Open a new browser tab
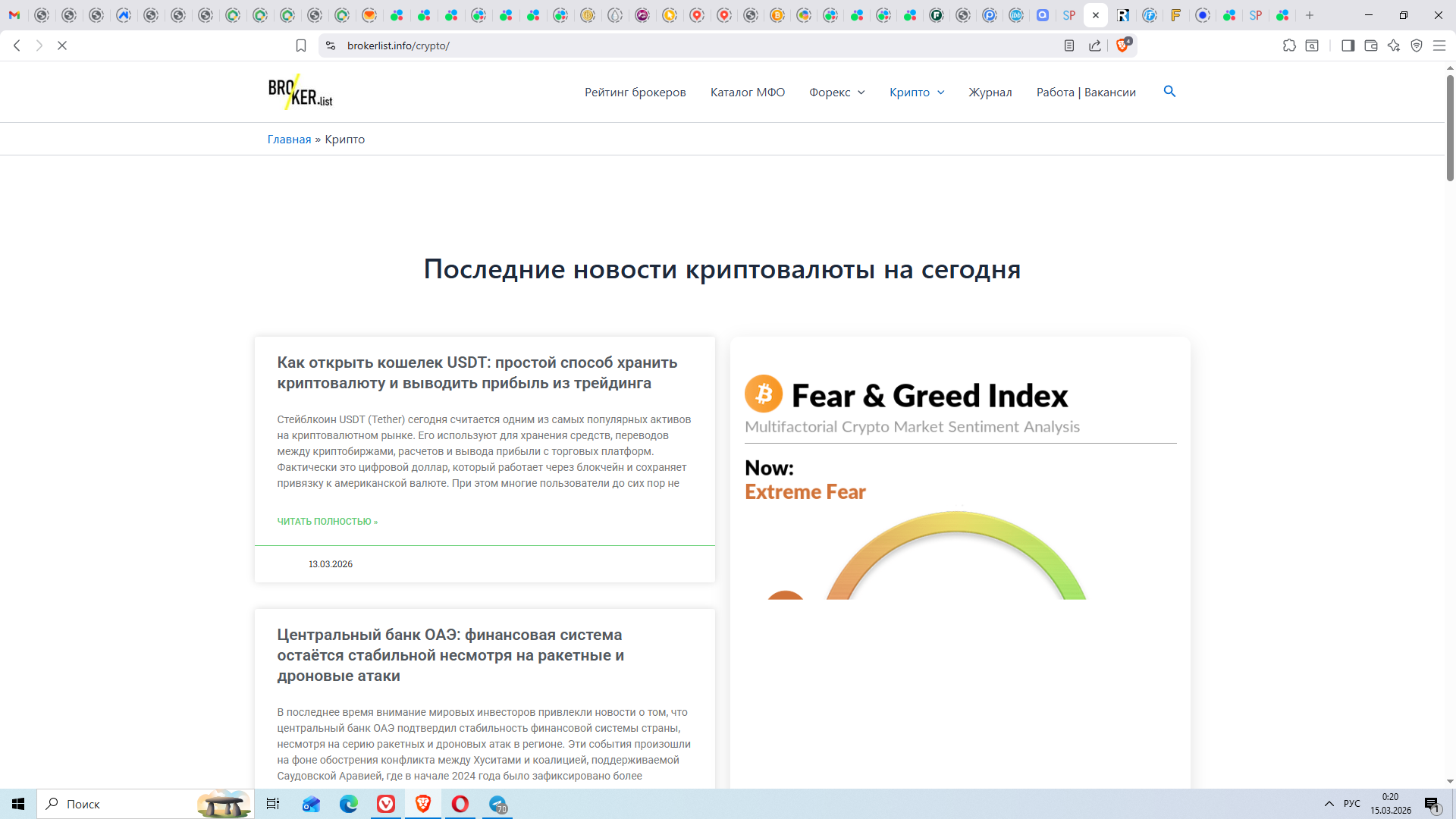 pos(1310,15)
